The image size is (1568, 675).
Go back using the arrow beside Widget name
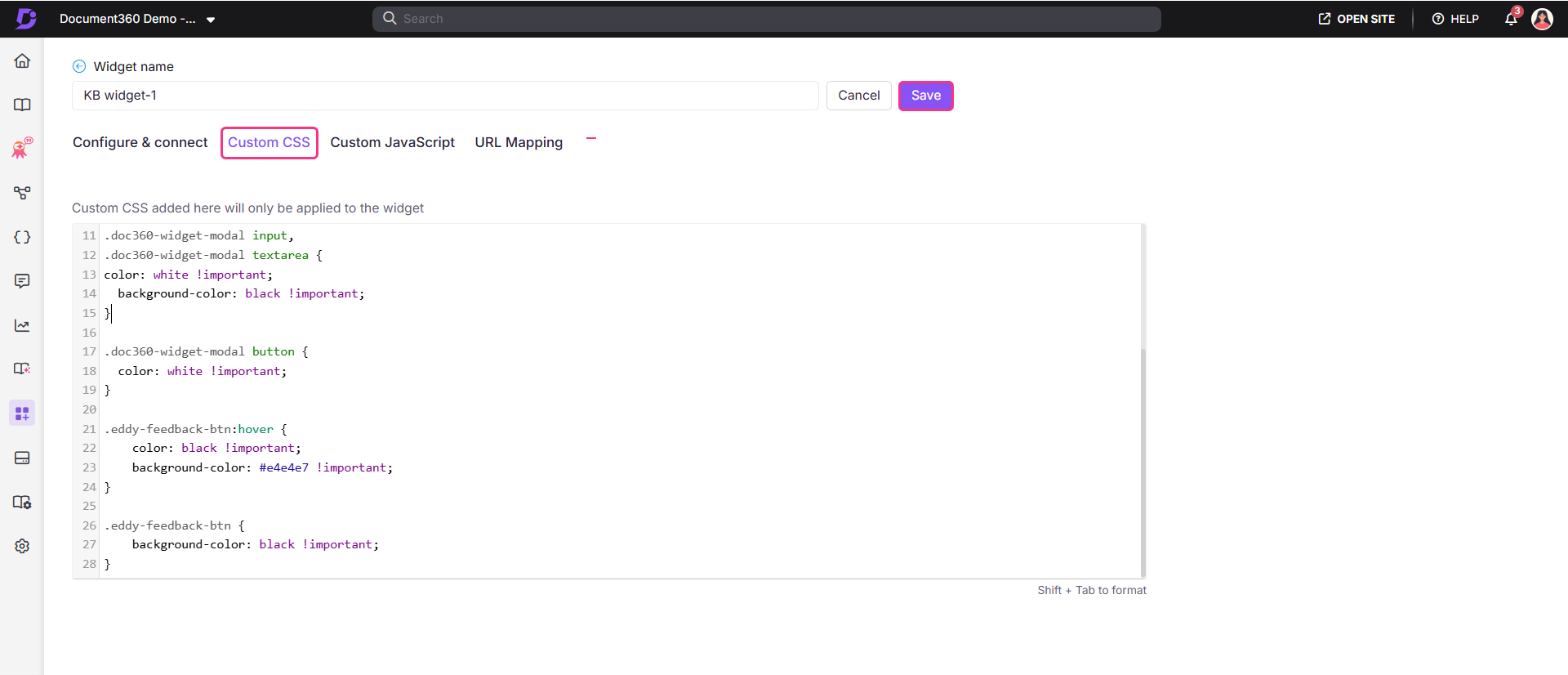[x=79, y=66]
